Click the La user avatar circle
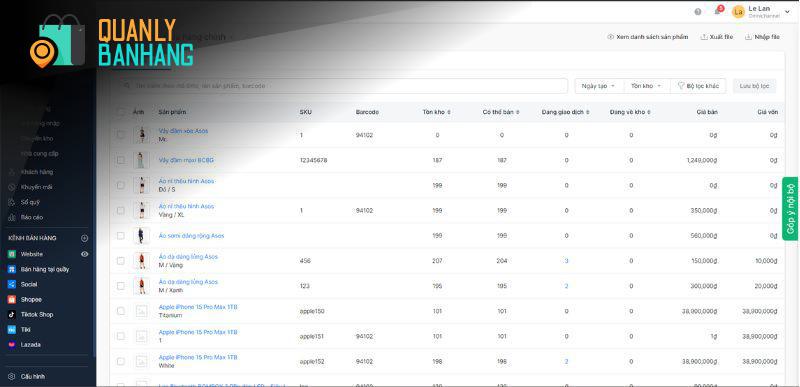The width and height of the screenshot is (800, 387). [738, 12]
